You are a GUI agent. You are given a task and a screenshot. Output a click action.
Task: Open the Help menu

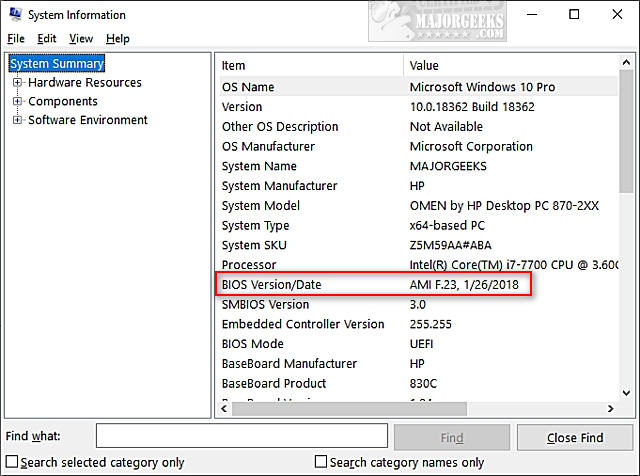[x=118, y=39]
